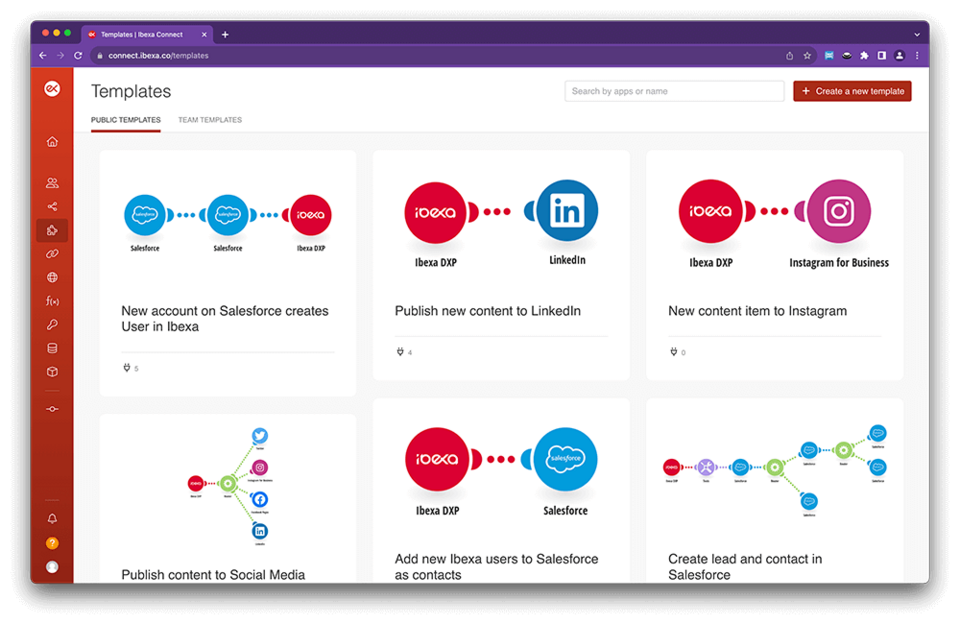Open the Team users icon in sidebar
This screenshot has width=960, height=624.
(52, 182)
